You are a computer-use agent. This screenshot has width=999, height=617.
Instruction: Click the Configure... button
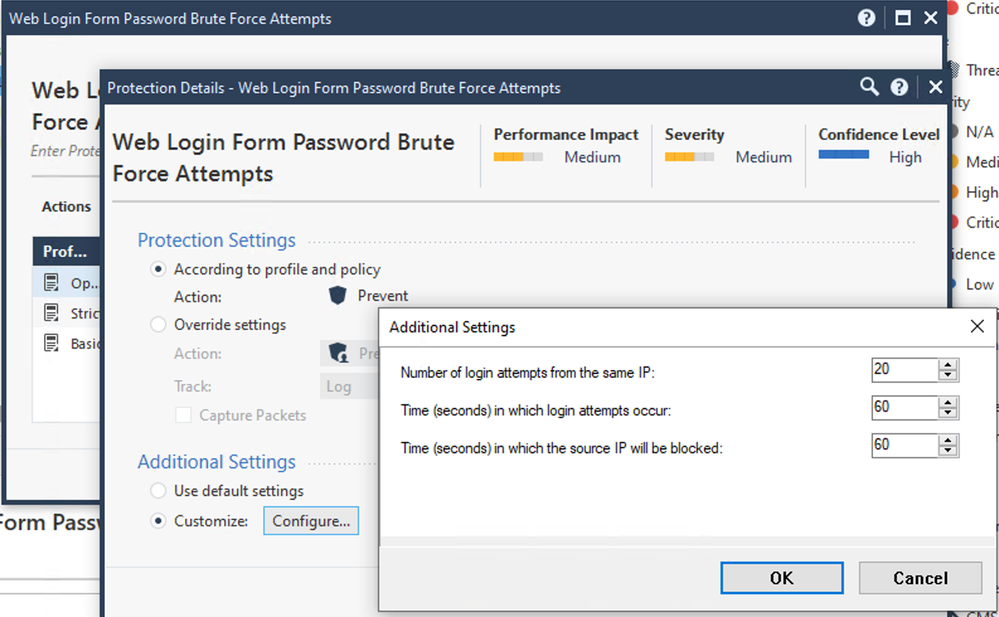311,521
